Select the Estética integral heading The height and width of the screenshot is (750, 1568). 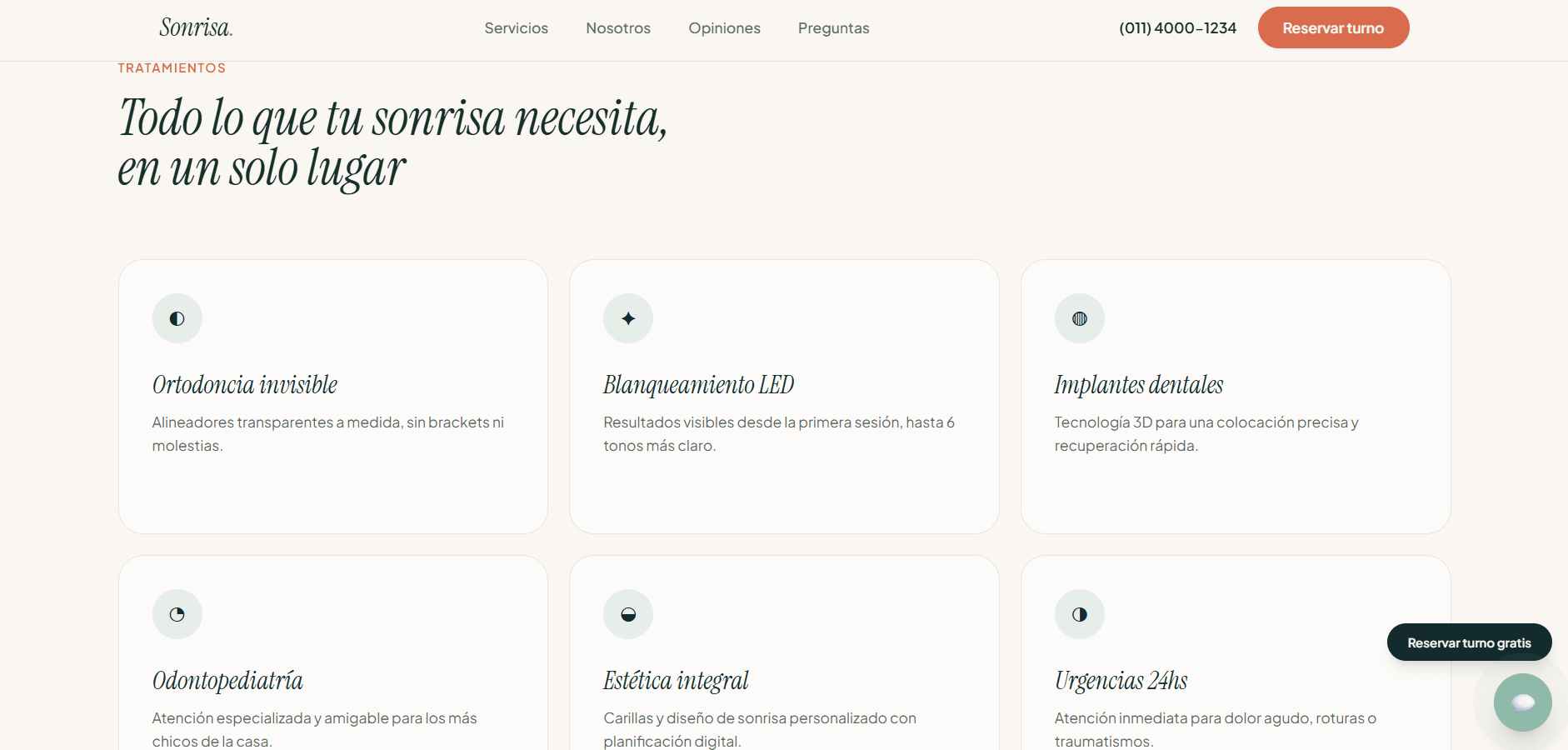pyautogui.click(x=676, y=681)
